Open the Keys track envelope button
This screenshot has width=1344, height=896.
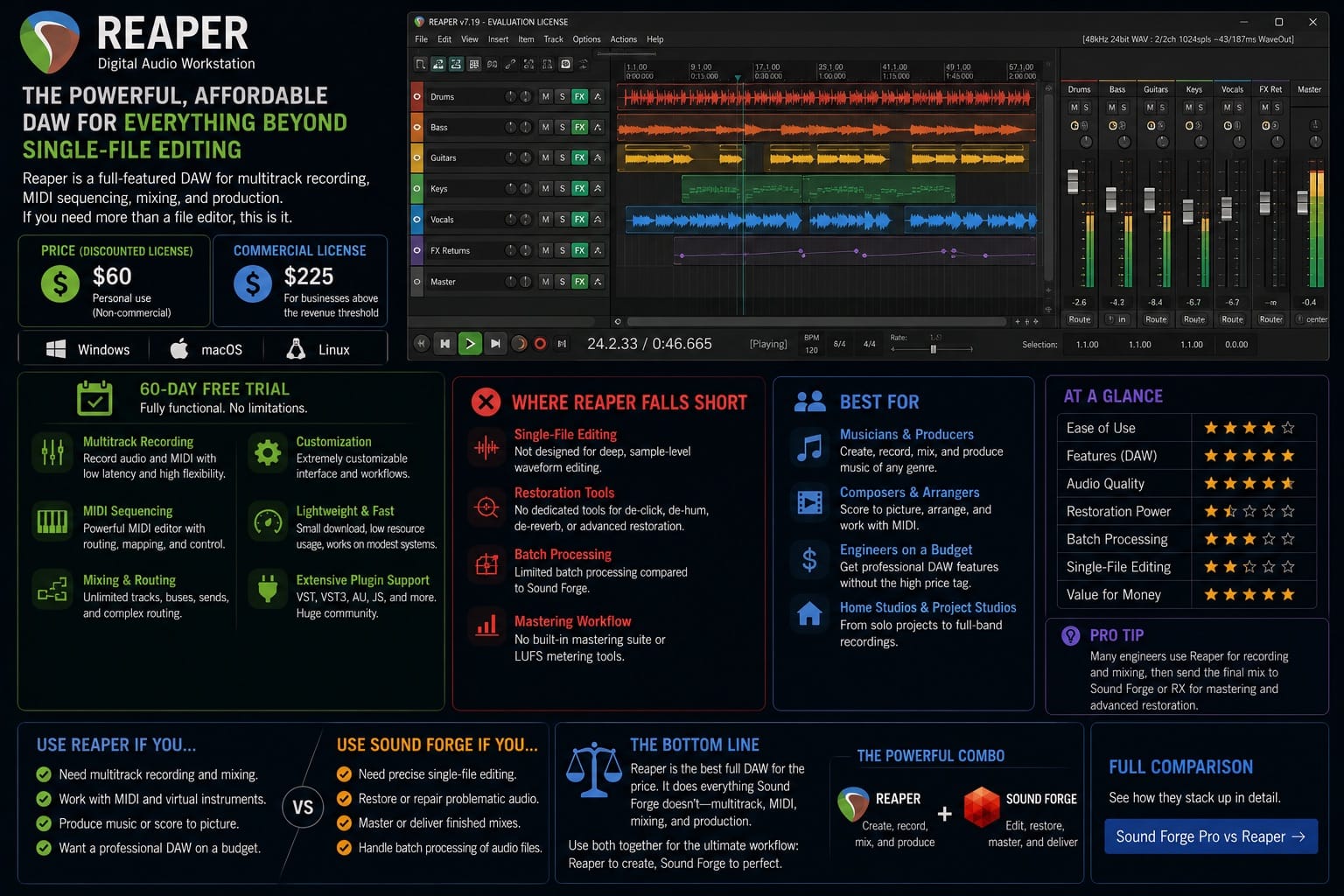pyautogui.click(x=598, y=189)
